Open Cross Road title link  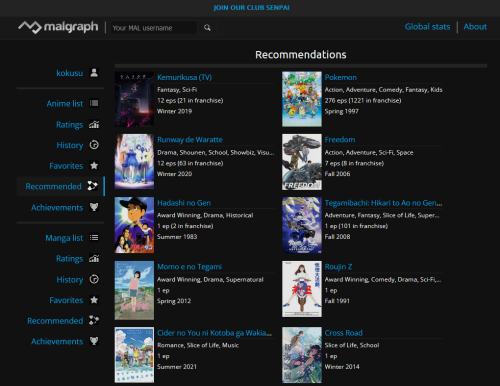click(x=343, y=333)
